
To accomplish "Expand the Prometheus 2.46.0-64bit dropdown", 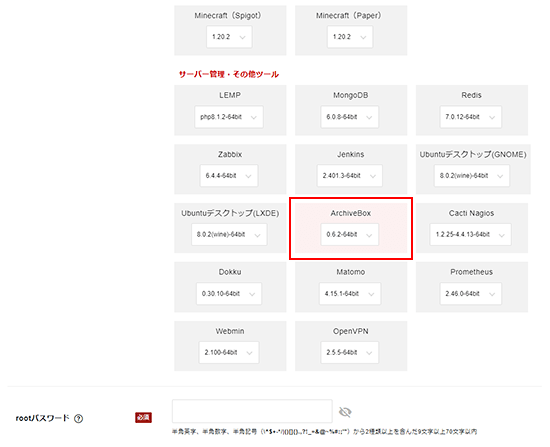I will pyautogui.click(x=471, y=293).
